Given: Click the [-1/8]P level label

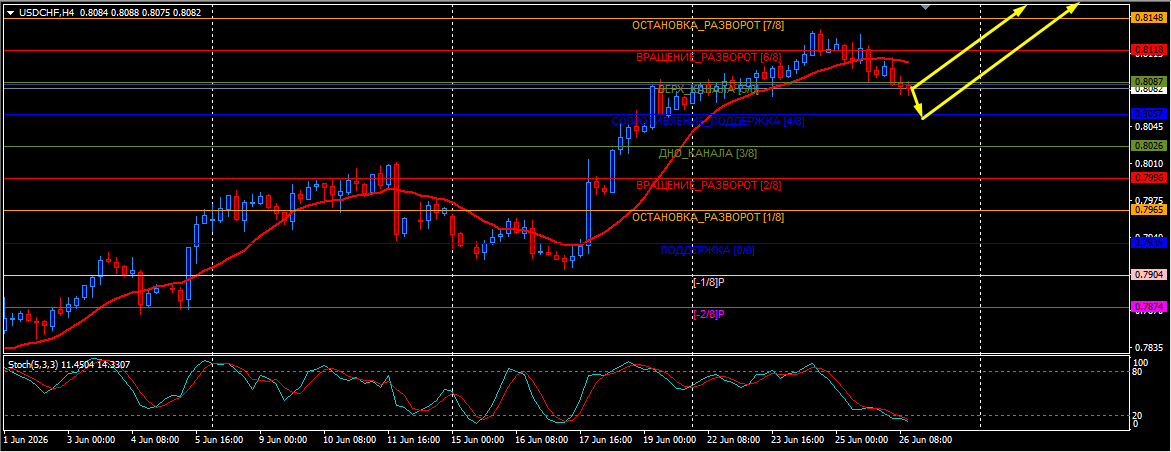Looking at the screenshot, I should click(x=709, y=282).
